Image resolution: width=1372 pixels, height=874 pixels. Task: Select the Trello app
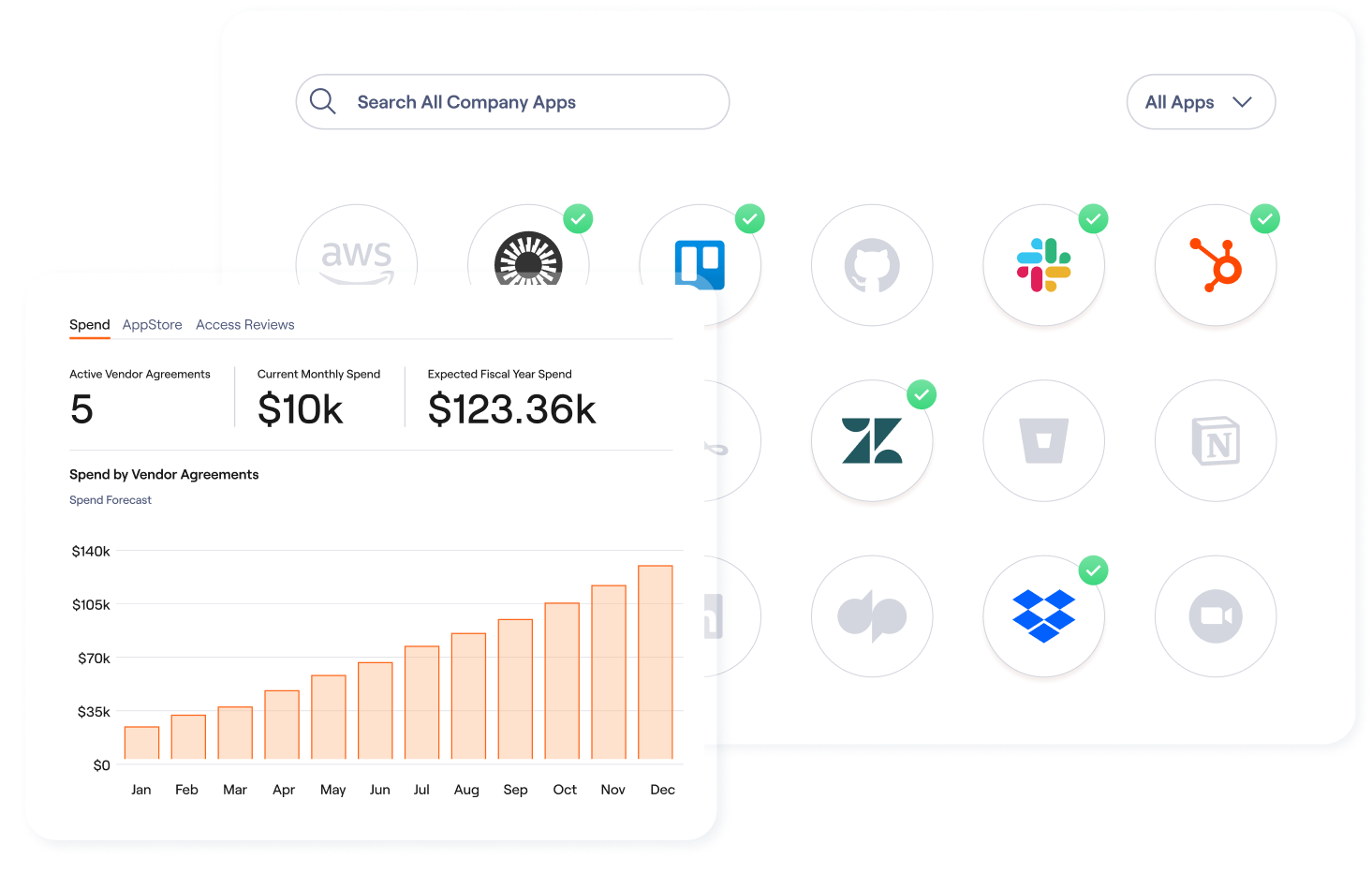701,265
